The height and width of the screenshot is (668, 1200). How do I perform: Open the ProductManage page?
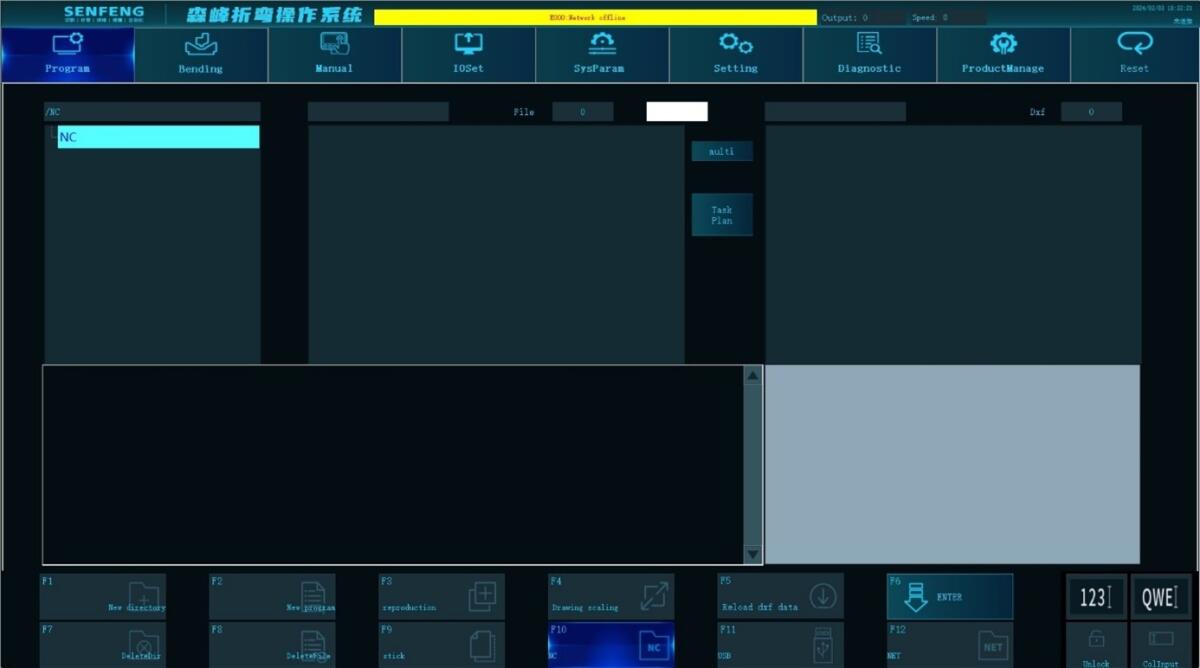(1003, 54)
